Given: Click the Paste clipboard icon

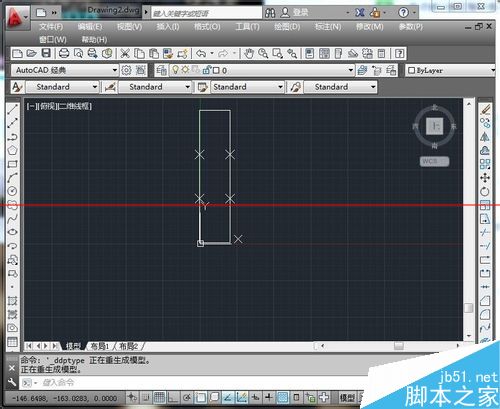Looking at the screenshot, I should click(x=154, y=53).
